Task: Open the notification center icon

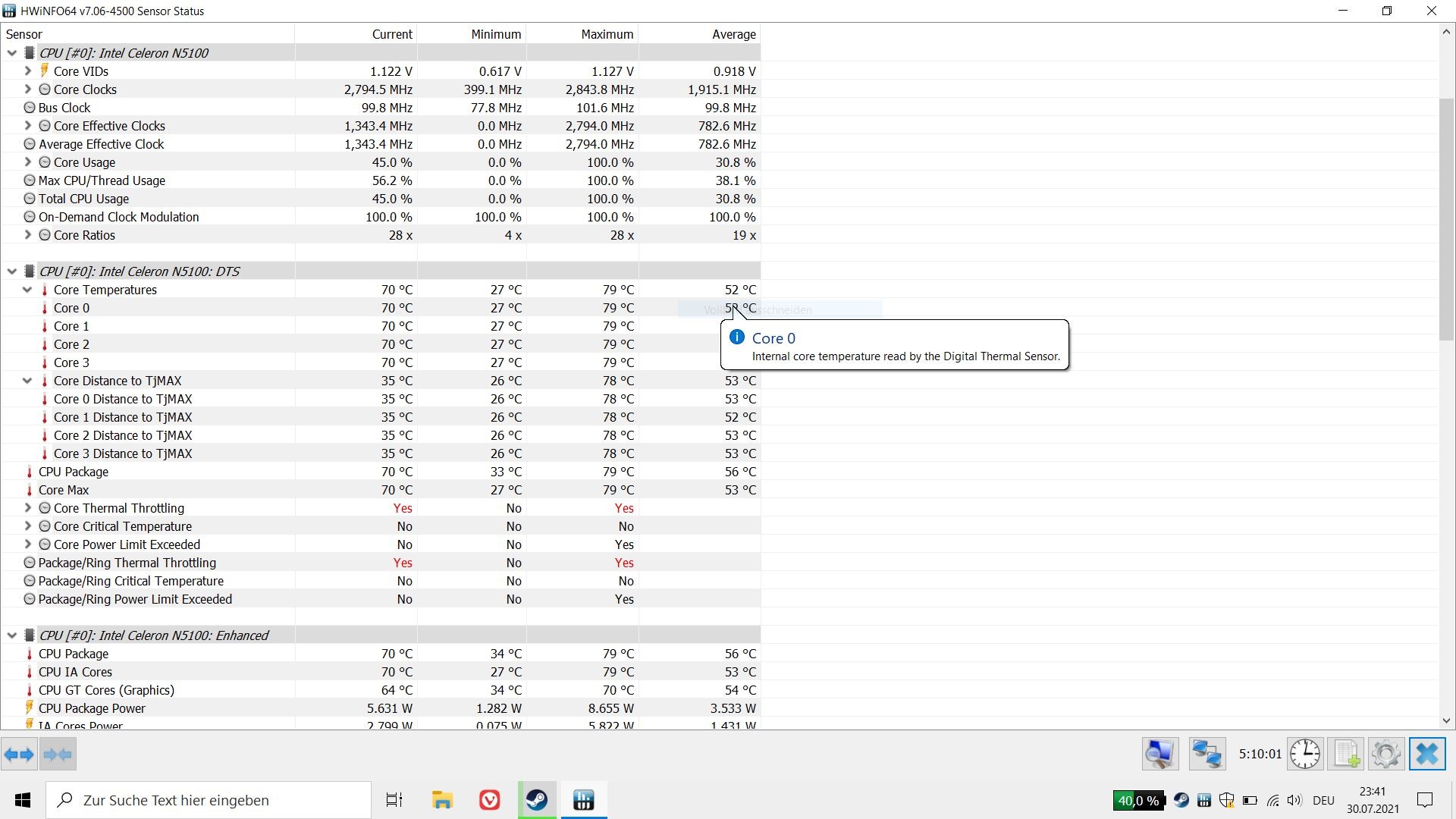Action: [x=1425, y=800]
